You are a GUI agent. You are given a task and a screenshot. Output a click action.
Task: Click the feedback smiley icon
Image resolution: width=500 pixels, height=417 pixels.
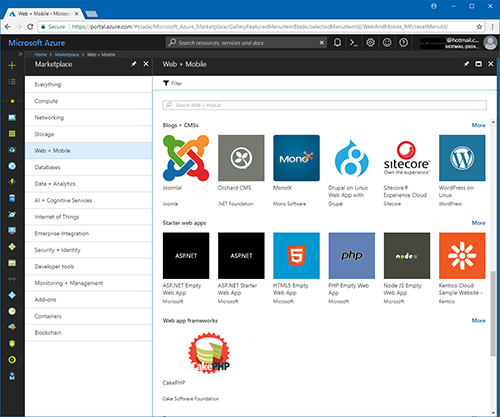pos(387,43)
